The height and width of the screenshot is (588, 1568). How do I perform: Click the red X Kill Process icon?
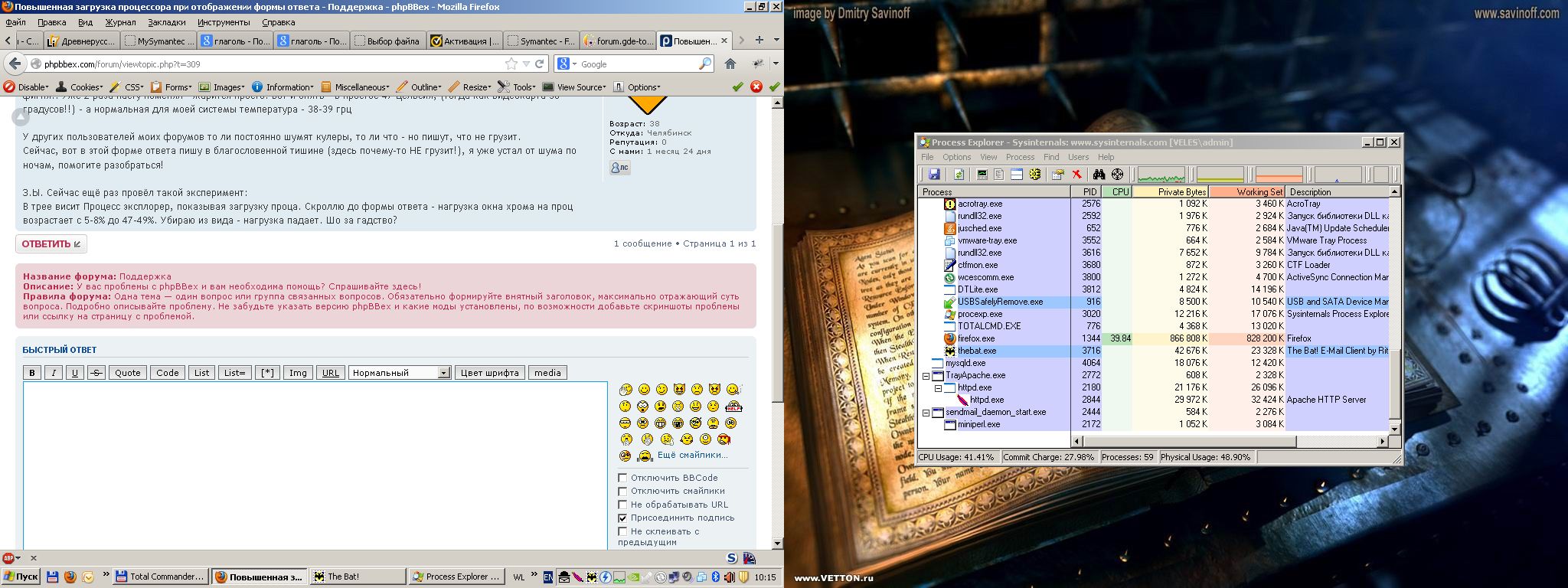1076,175
